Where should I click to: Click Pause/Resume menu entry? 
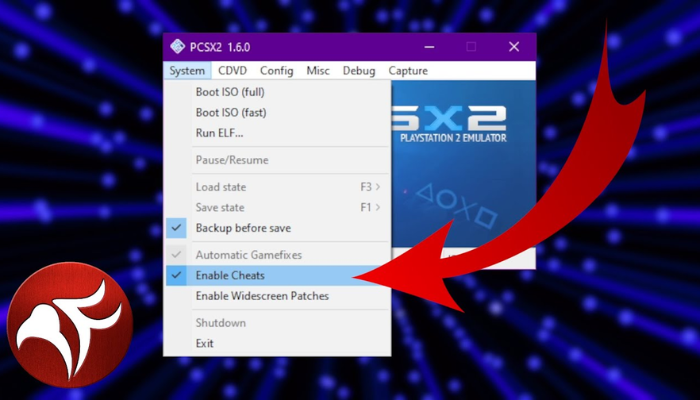(x=277, y=160)
